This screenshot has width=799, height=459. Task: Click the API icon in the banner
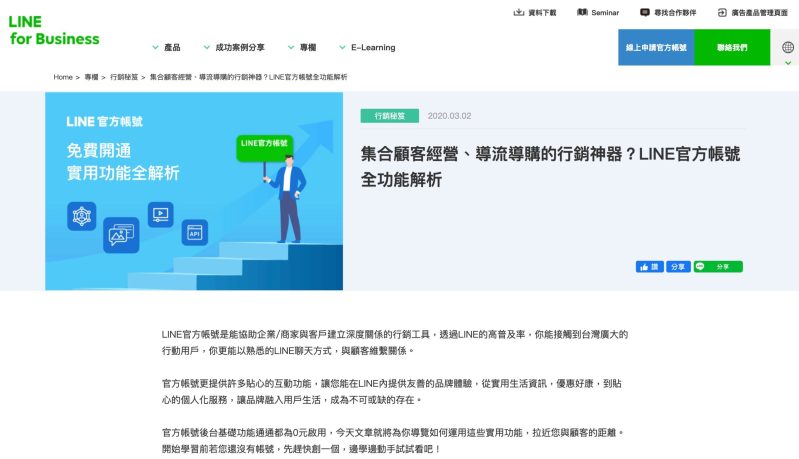pyautogui.click(x=195, y=233)
